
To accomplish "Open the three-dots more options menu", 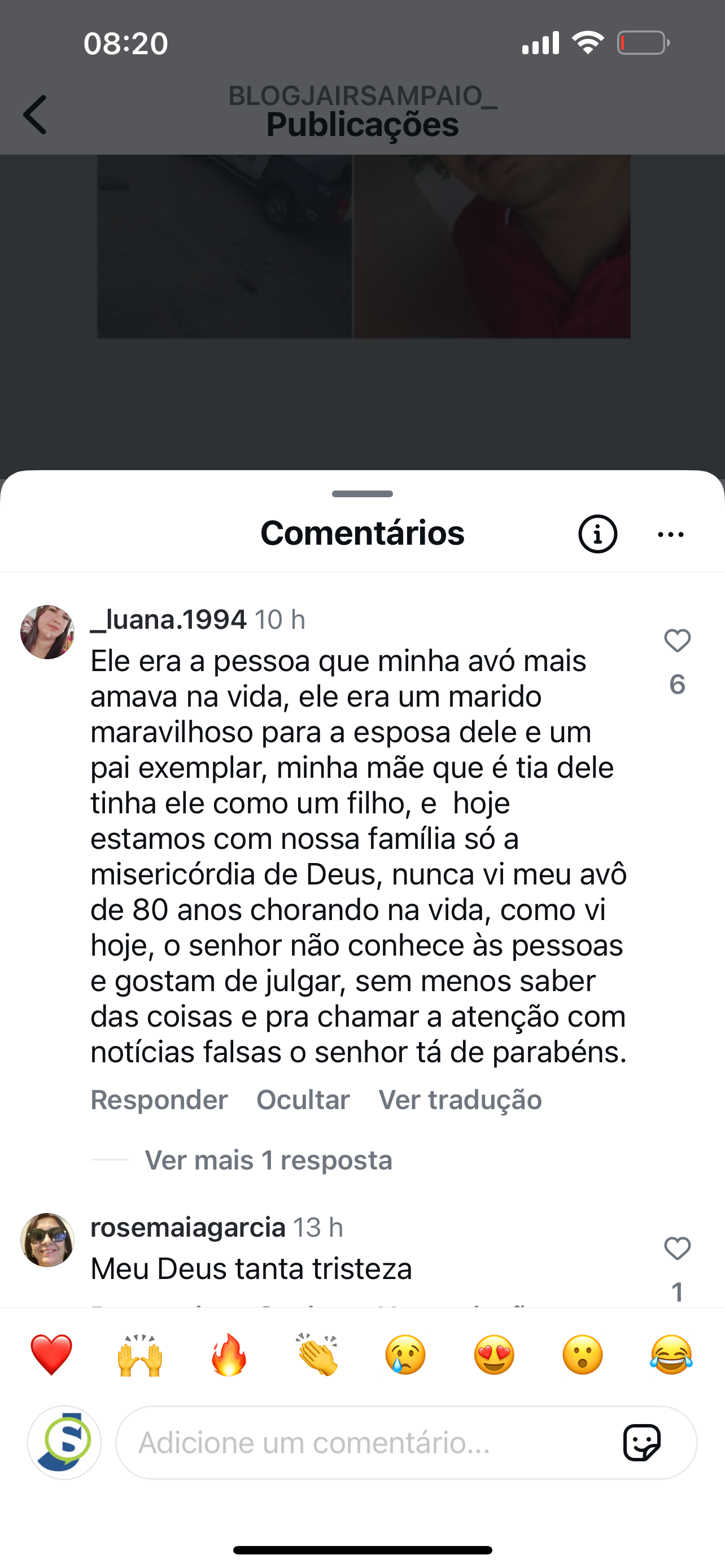I will coord(671,535).
